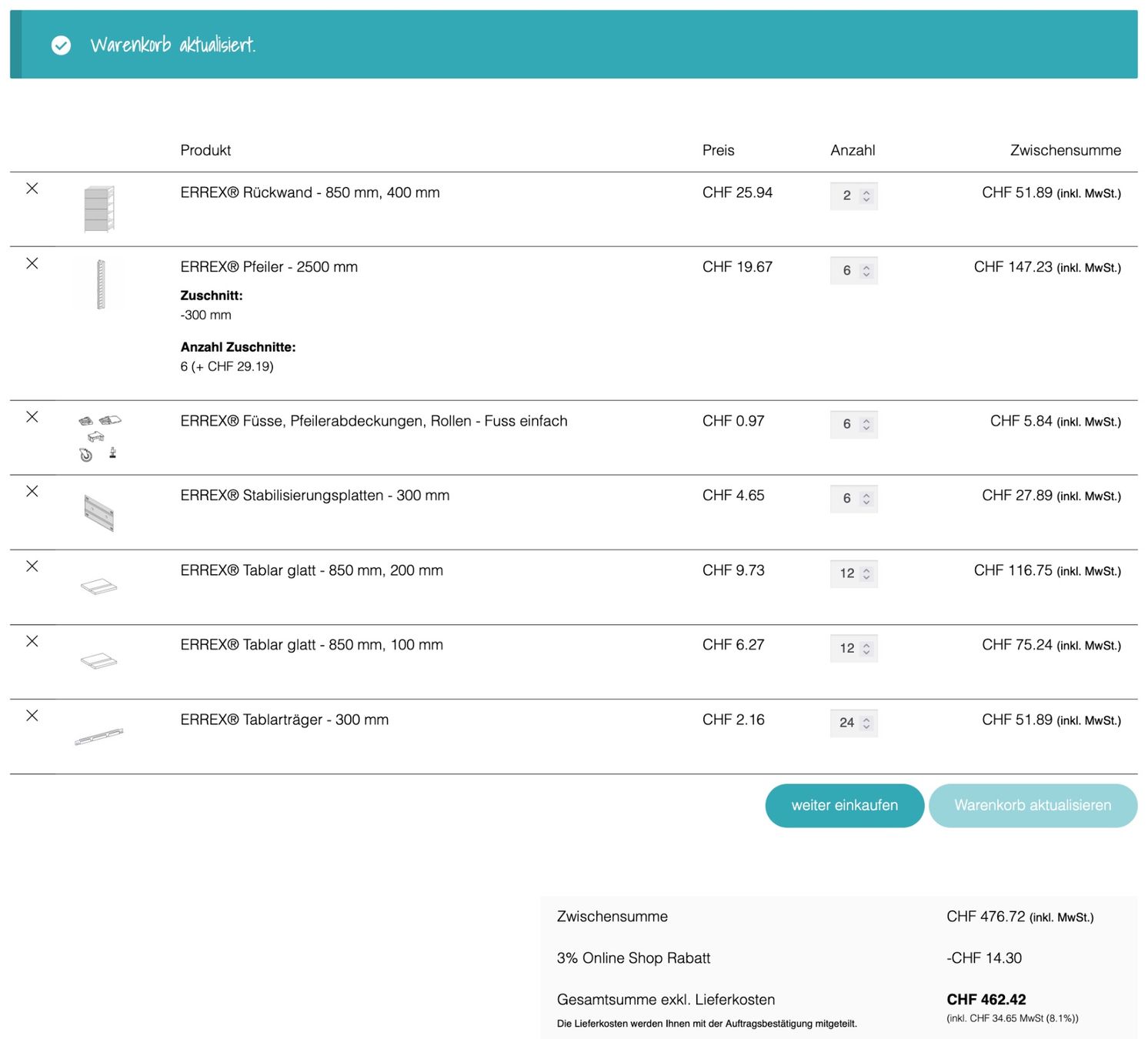The width and height of the screenshot is (1148, 1039).
Task: Open ERREX Tablarträger 300 mm product link
Action: (285, 720)
